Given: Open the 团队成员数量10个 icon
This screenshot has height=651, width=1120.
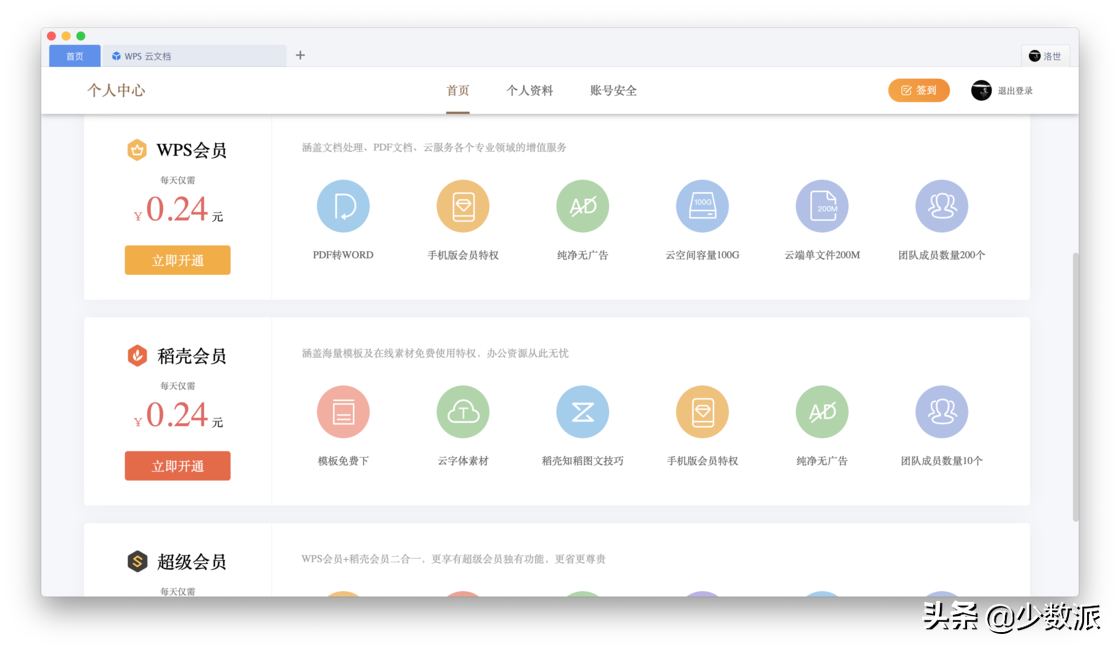Looking at the screenshot, I should [x=941, y=412].
